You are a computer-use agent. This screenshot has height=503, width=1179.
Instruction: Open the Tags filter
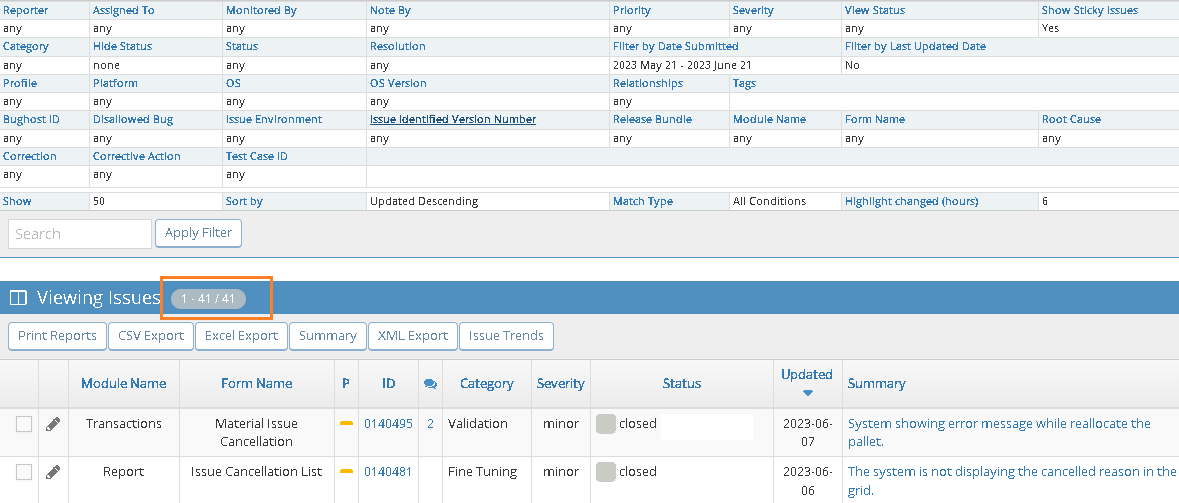pyautogui.click(x=744, y=83)
